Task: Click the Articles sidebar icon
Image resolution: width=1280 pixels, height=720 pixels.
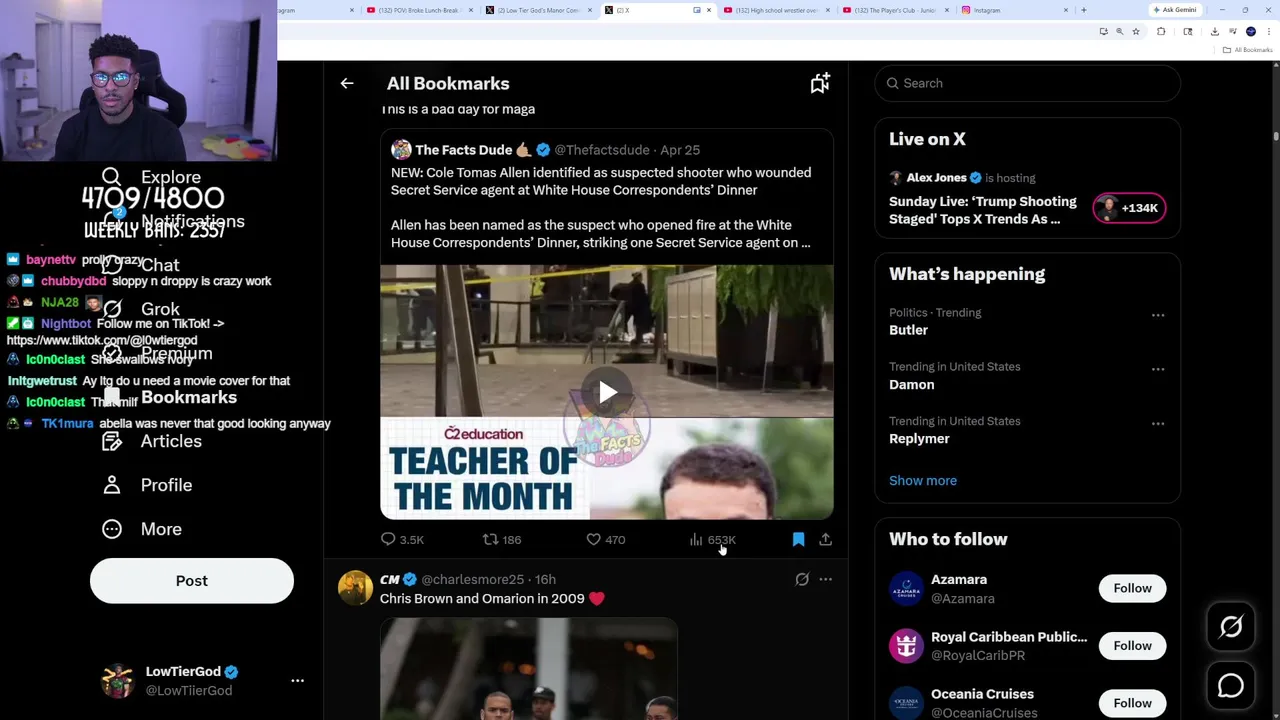Action: pyautogui.click(x=112, y=441)
